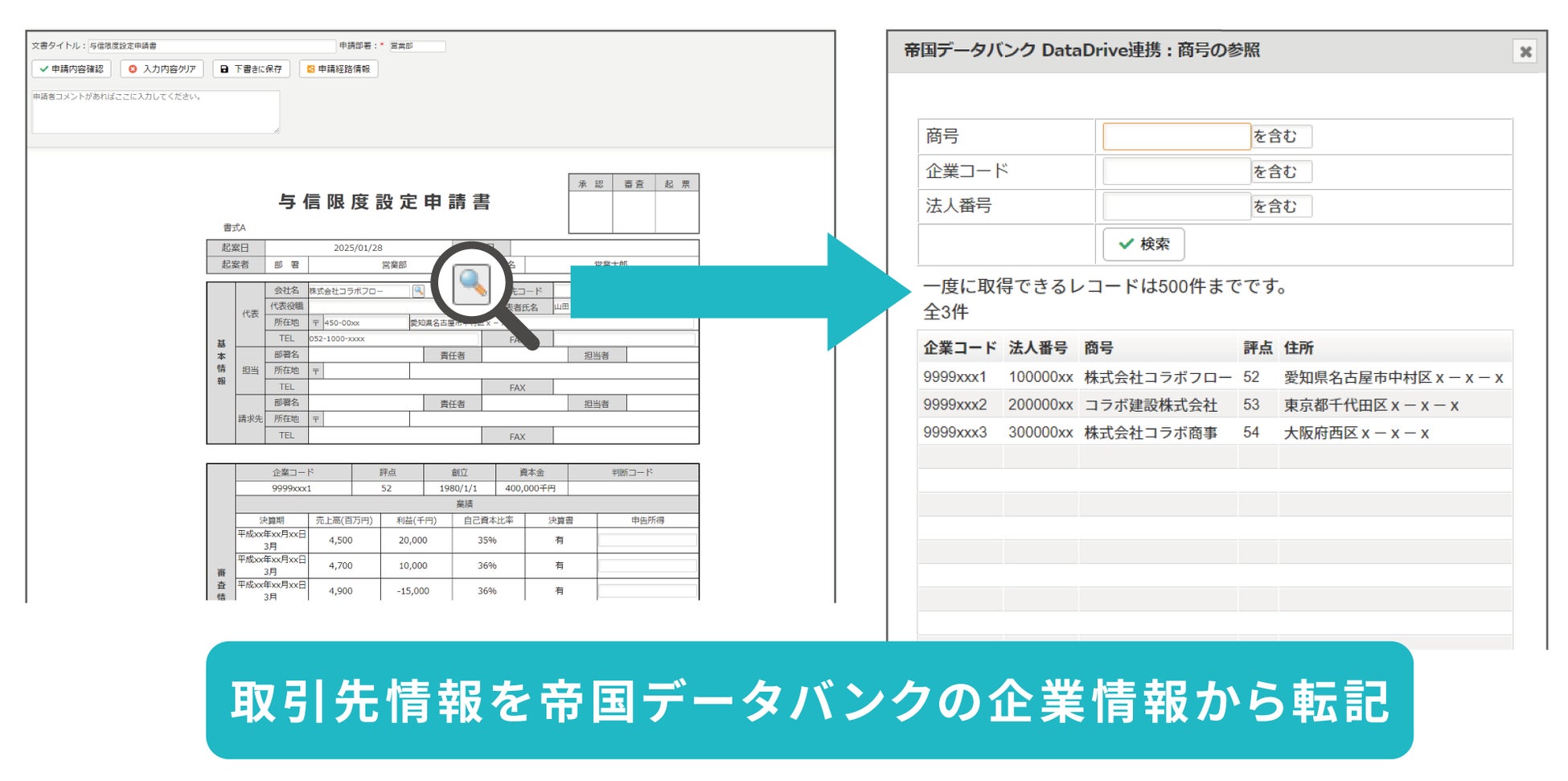Click 9999xxx1 in the application form
The width and height of the screenshot is (1568, 781).
tap(291, 488)
